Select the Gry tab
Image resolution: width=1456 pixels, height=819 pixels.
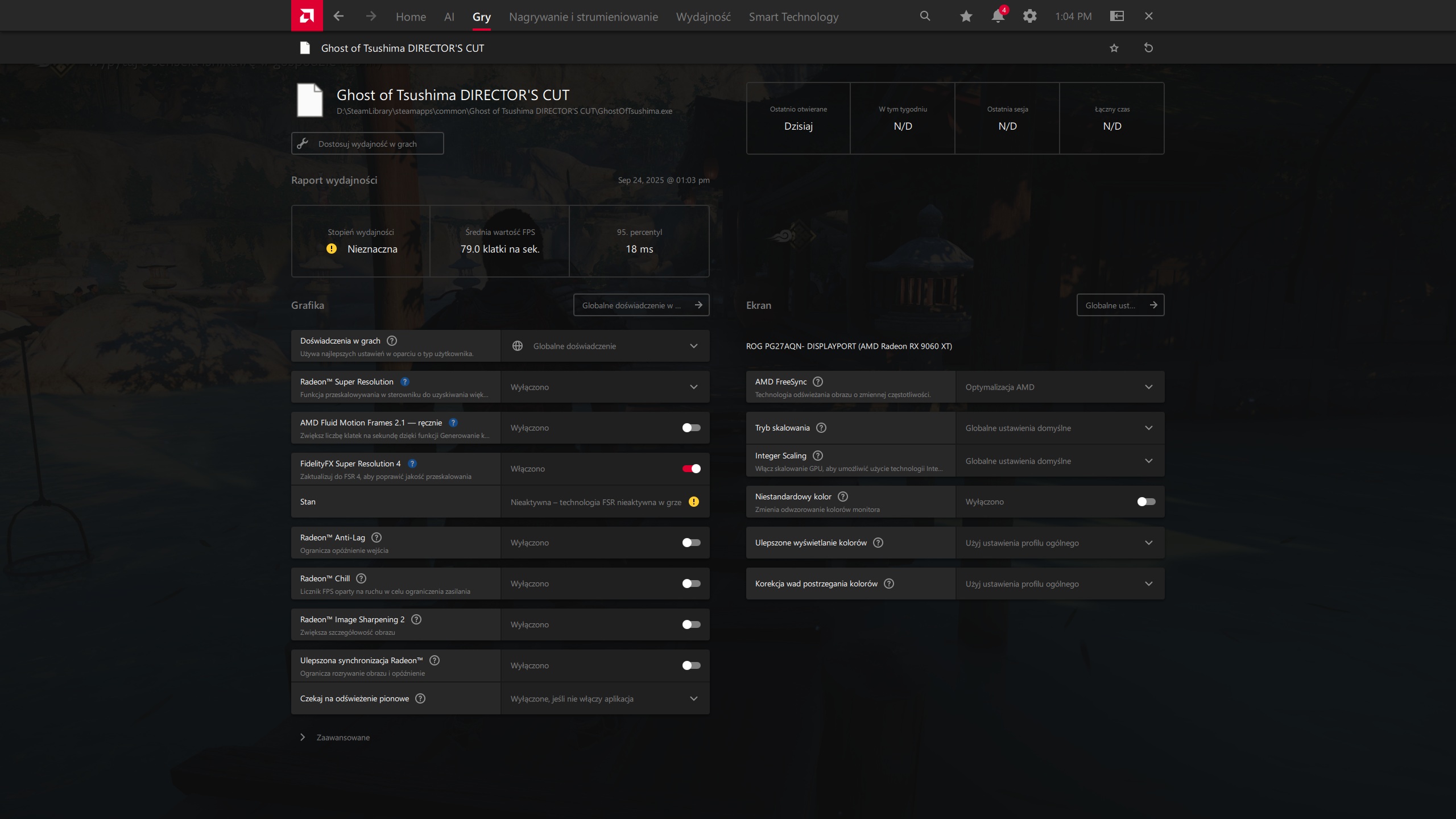tap(481, 16)
